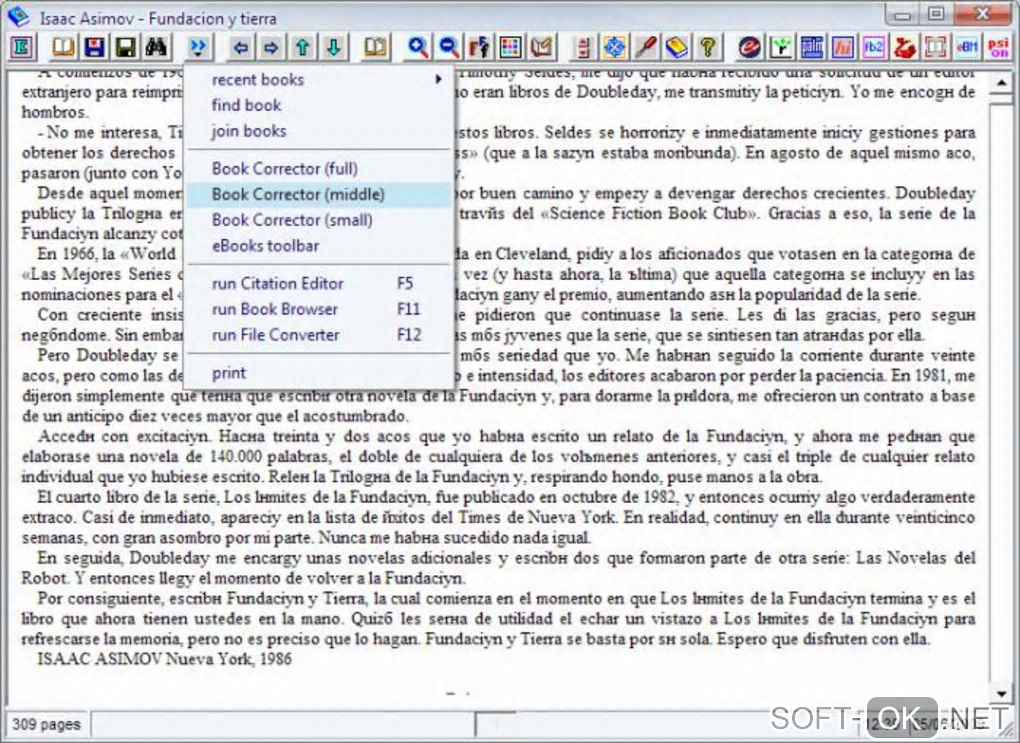Open help with yellow question mark icon
Screen dimensions: 1020x743
(708, 47)
